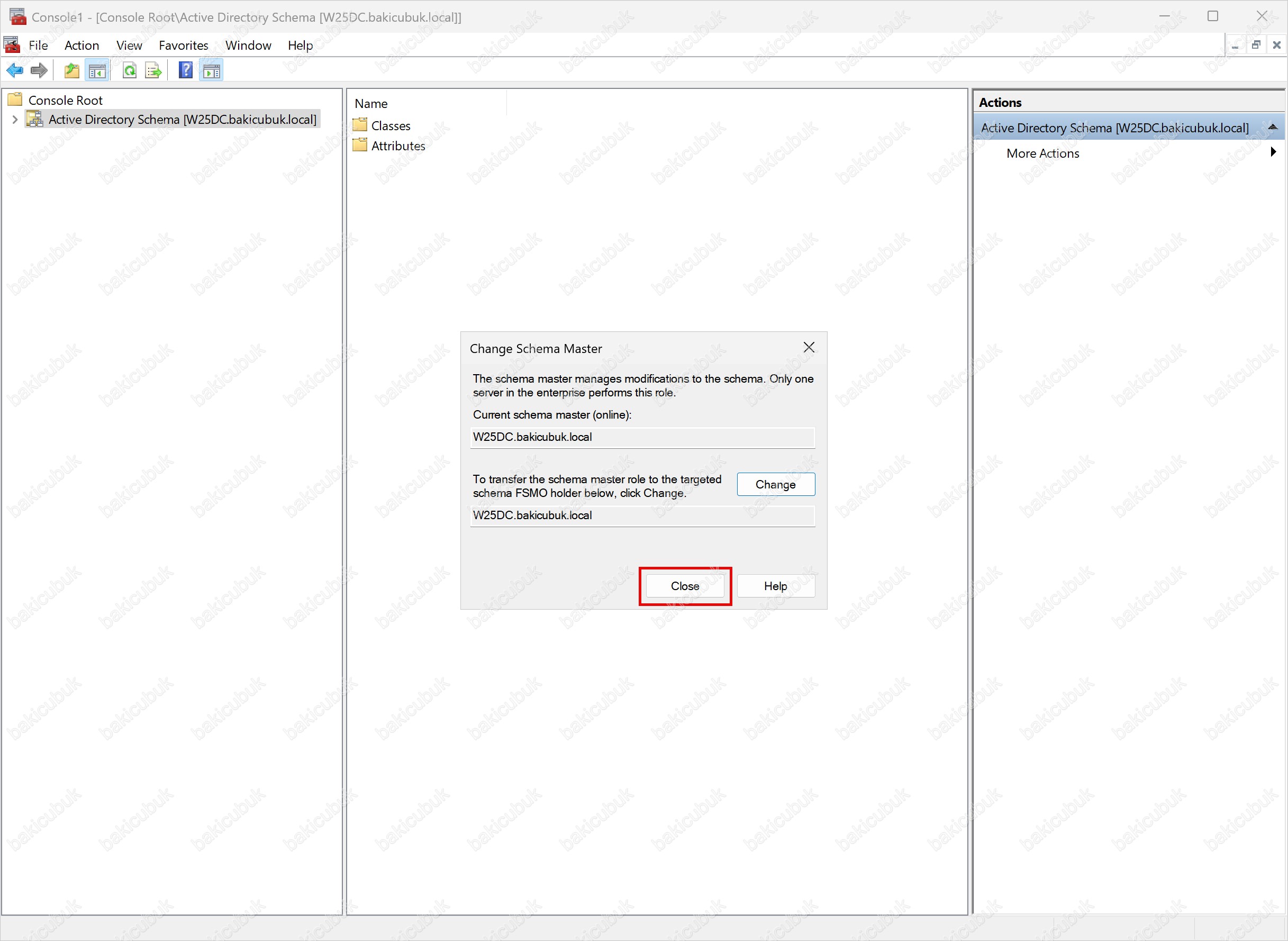Click the Active Directory Schema Actions pane header
The height and width of the screenshot is (941, 1288).
point(1129,128)
